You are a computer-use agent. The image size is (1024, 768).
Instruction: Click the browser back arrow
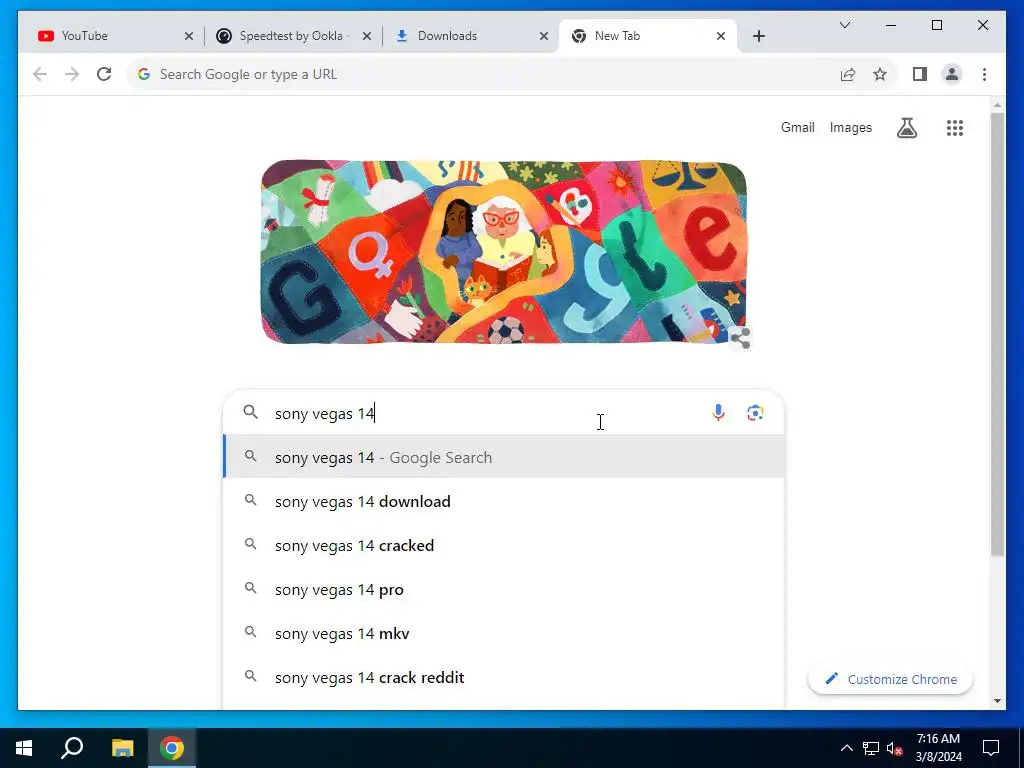pos(40,74)
